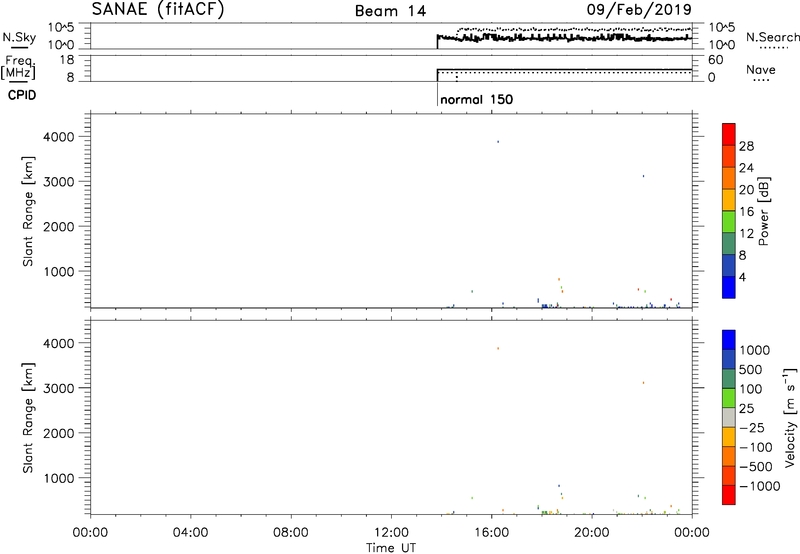Click the light green Power colorbar segment
The height and width of the screenshot is (554, 800).
(x=729, y=221)
